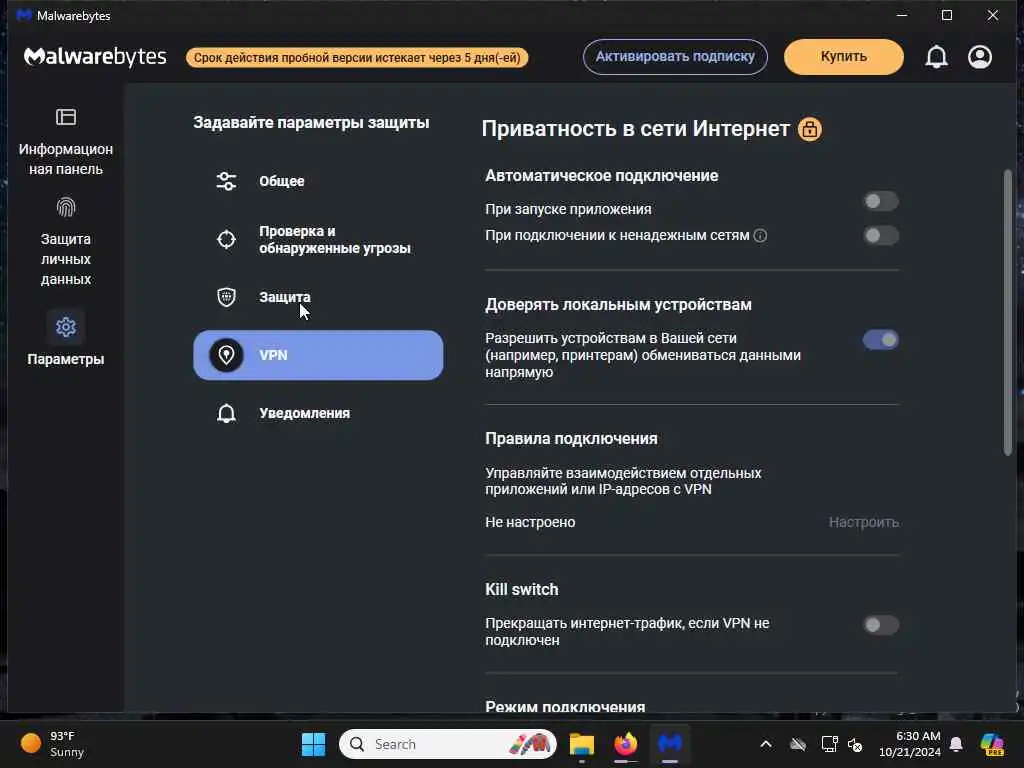This screenshot has width=1024, height=768.
Task: Click the Купить button
Action: 844,57
